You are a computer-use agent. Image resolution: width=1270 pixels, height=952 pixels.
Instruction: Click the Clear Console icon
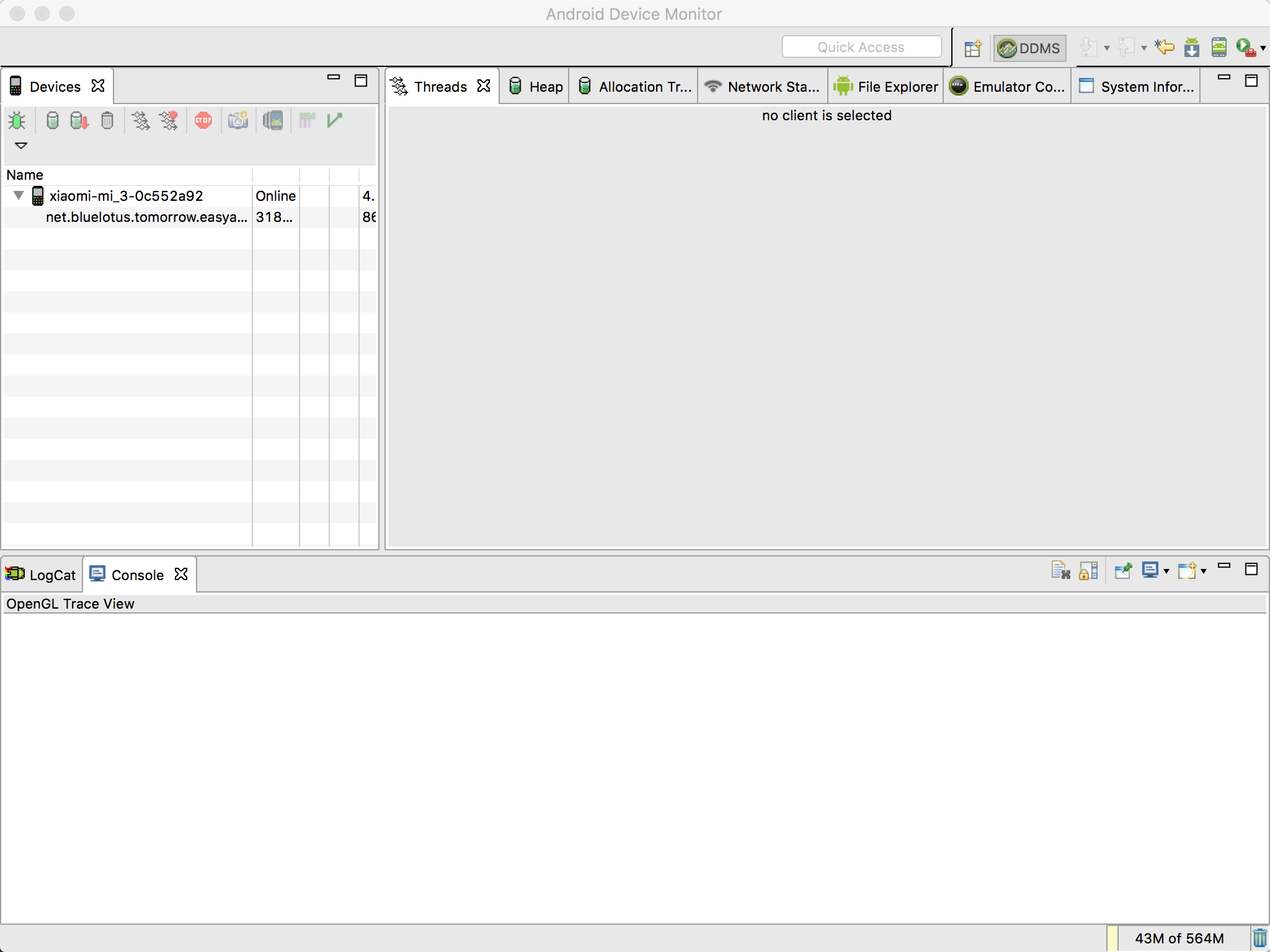tap(1060, 570)
